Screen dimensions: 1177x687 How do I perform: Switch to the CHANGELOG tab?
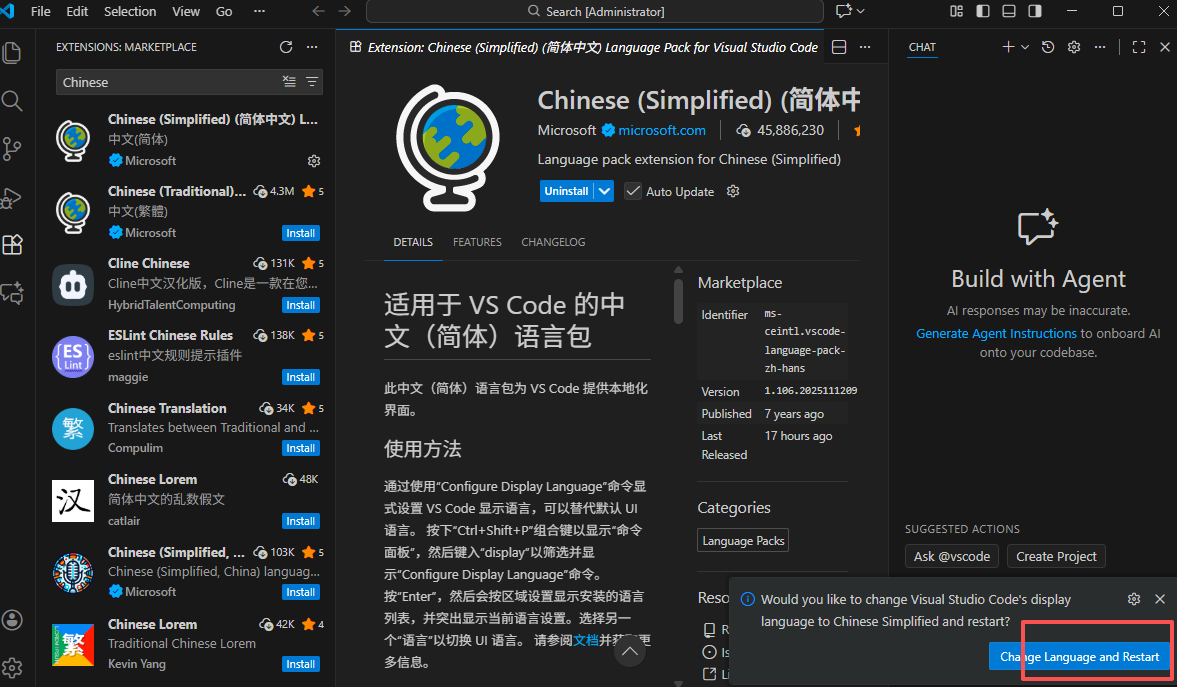(x=553, y=242)
